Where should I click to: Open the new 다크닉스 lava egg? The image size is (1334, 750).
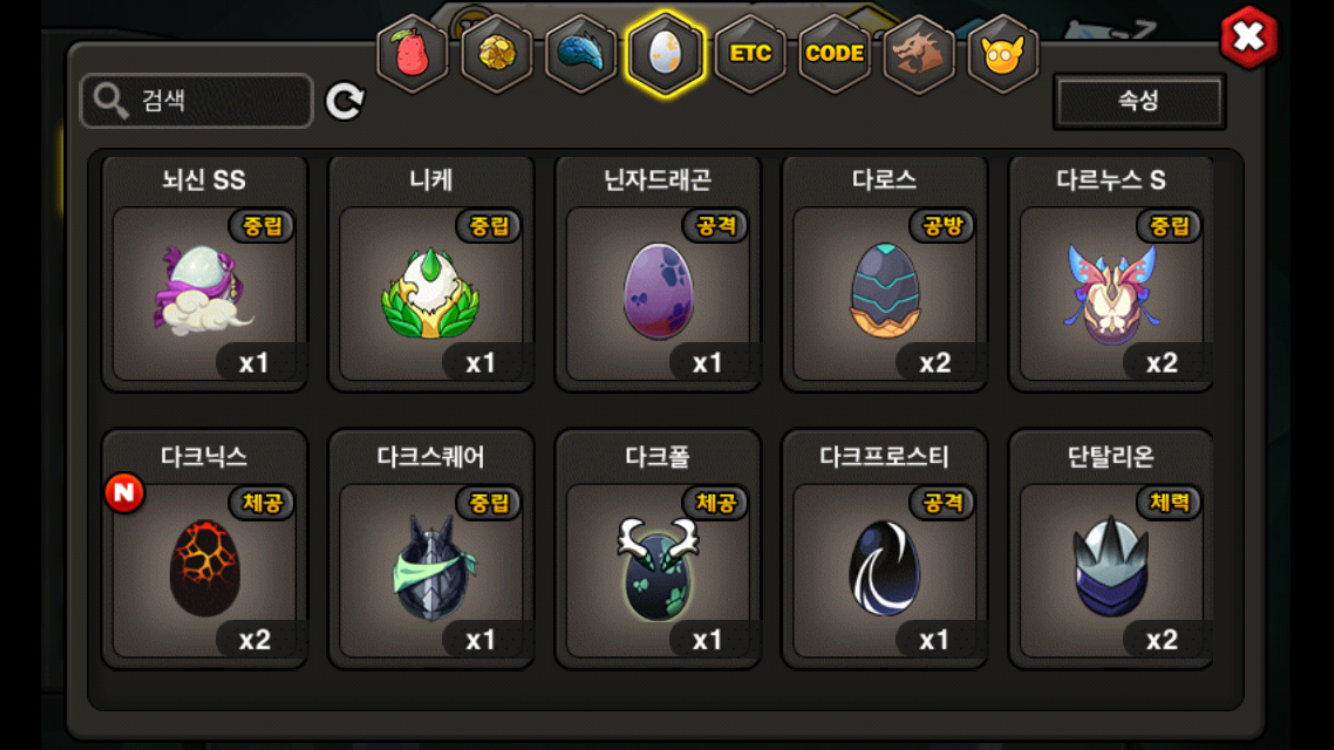point(205,550)
